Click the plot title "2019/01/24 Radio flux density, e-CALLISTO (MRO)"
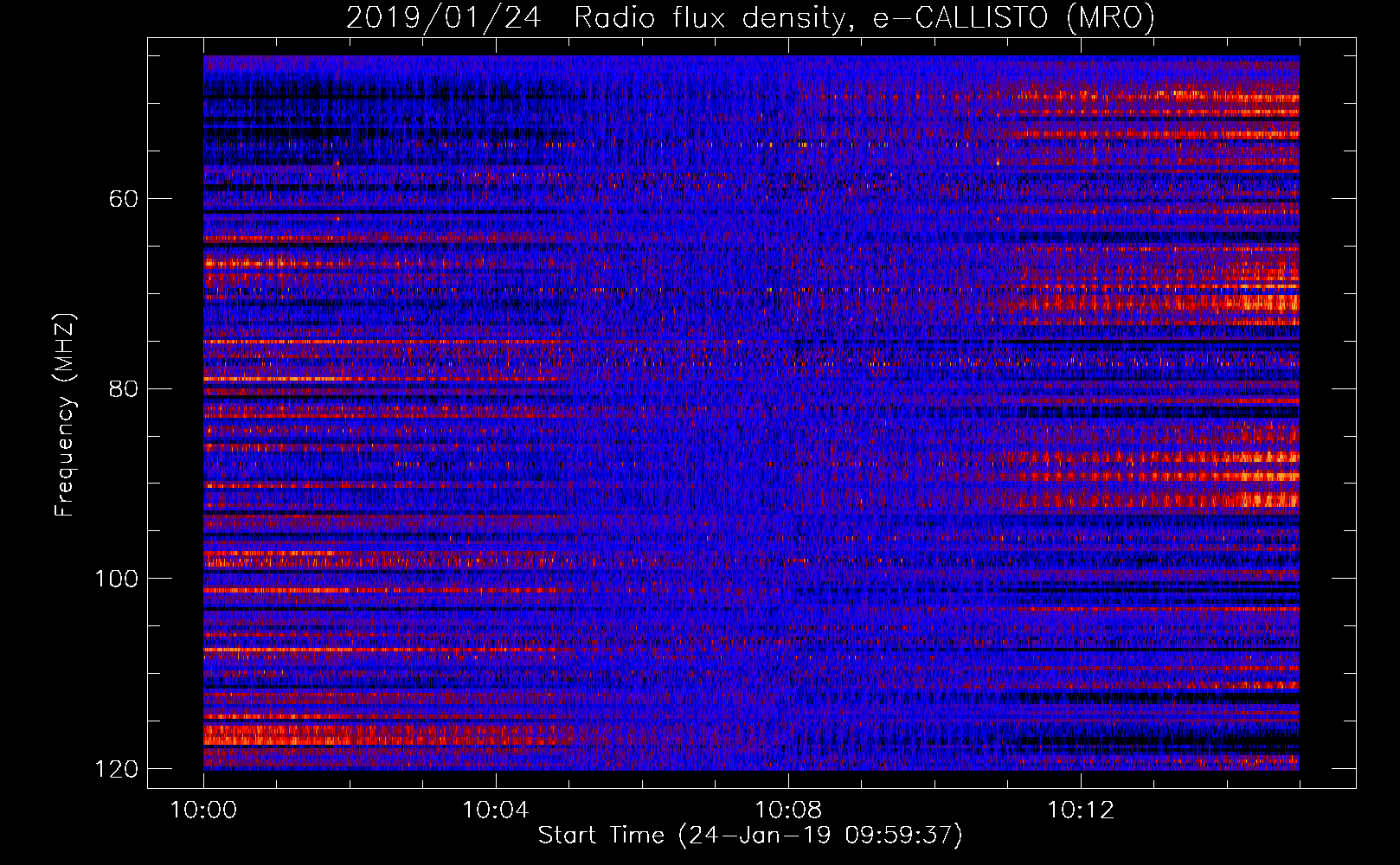This screenshot has width=1400, height=865. 750,18
